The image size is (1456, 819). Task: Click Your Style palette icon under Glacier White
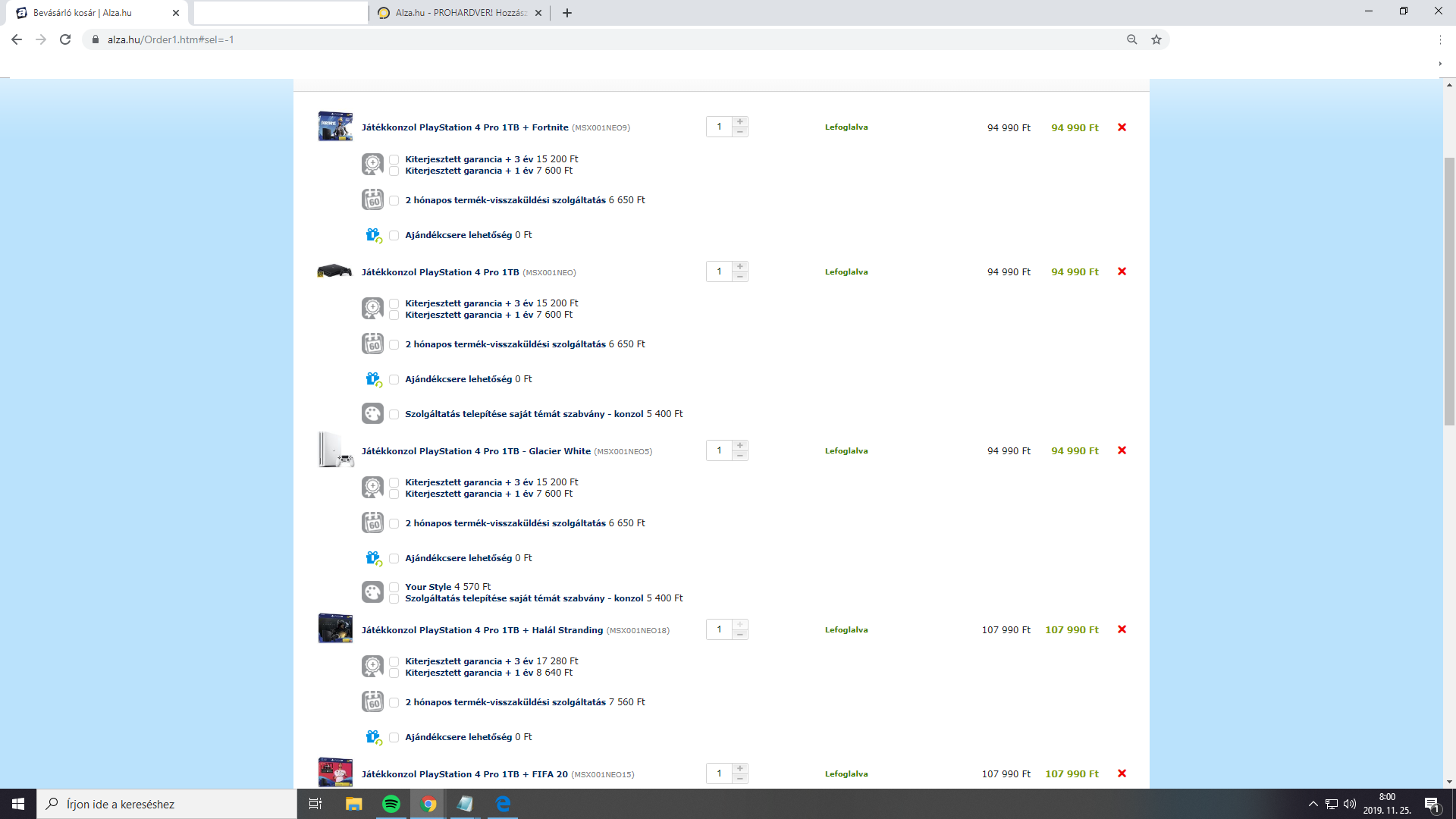tap(372, 592)
